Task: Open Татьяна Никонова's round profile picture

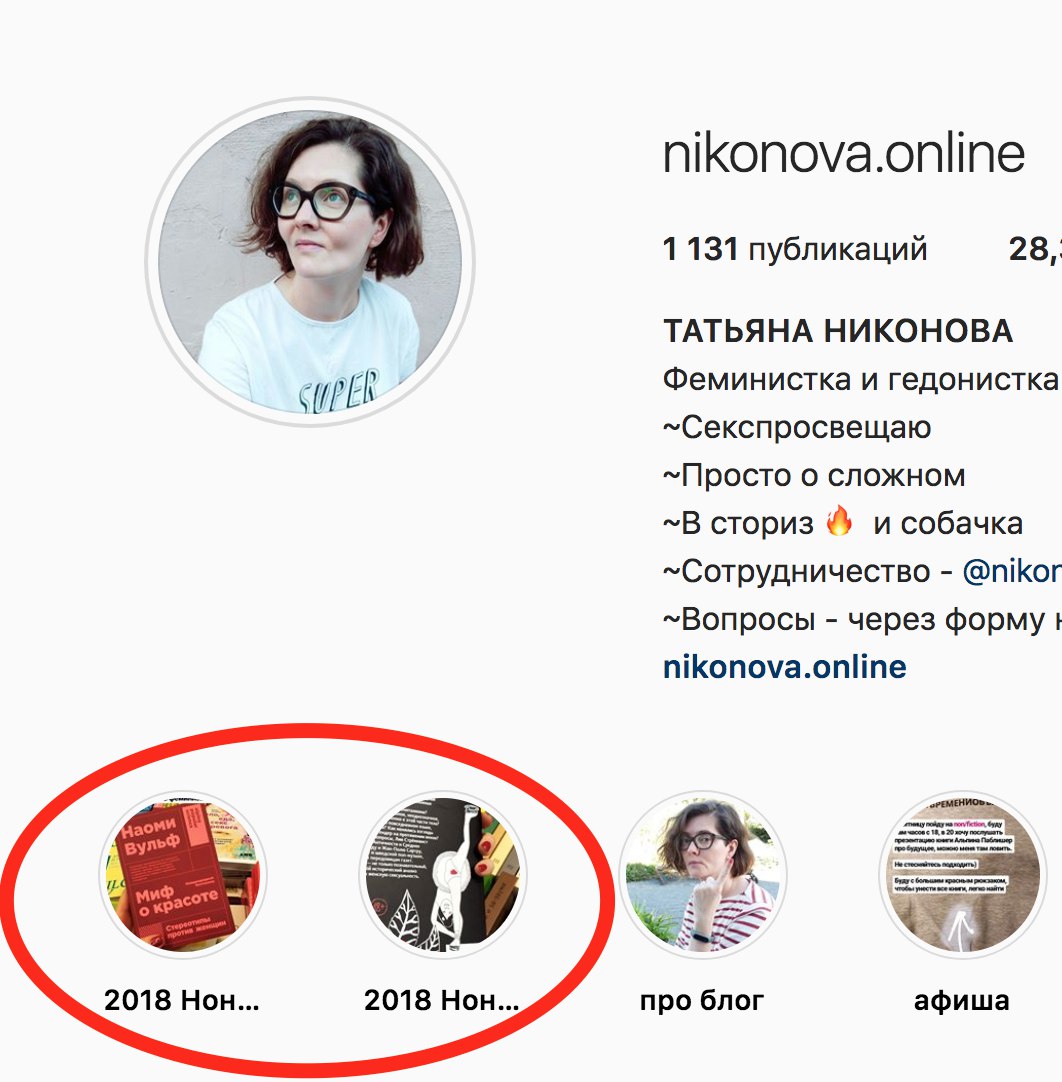Action: pyautogui.click(x=310, y=262)
